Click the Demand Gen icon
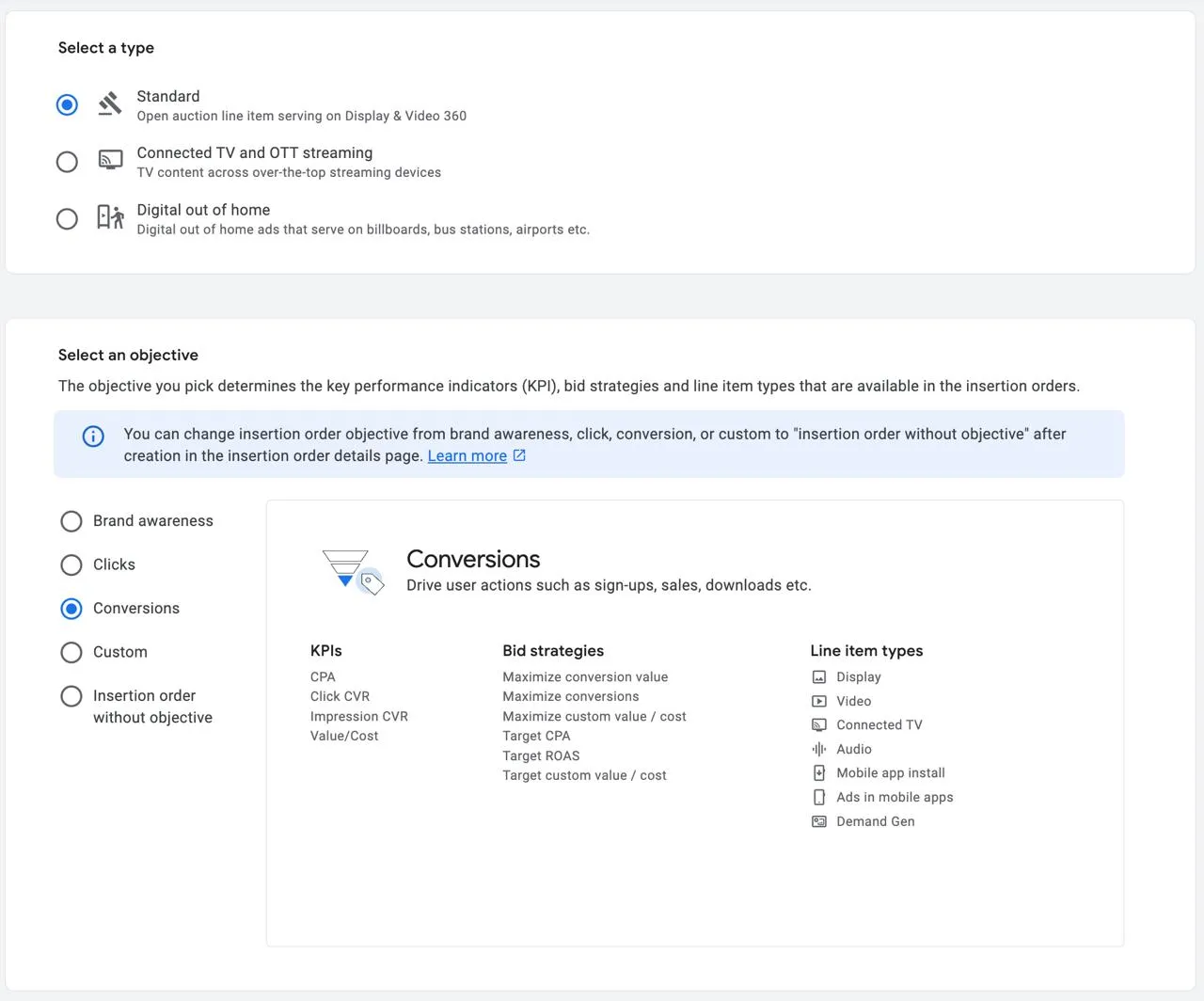This screenshot has width=1204, height=1001. pyautogui.click(x=819, y=821)
